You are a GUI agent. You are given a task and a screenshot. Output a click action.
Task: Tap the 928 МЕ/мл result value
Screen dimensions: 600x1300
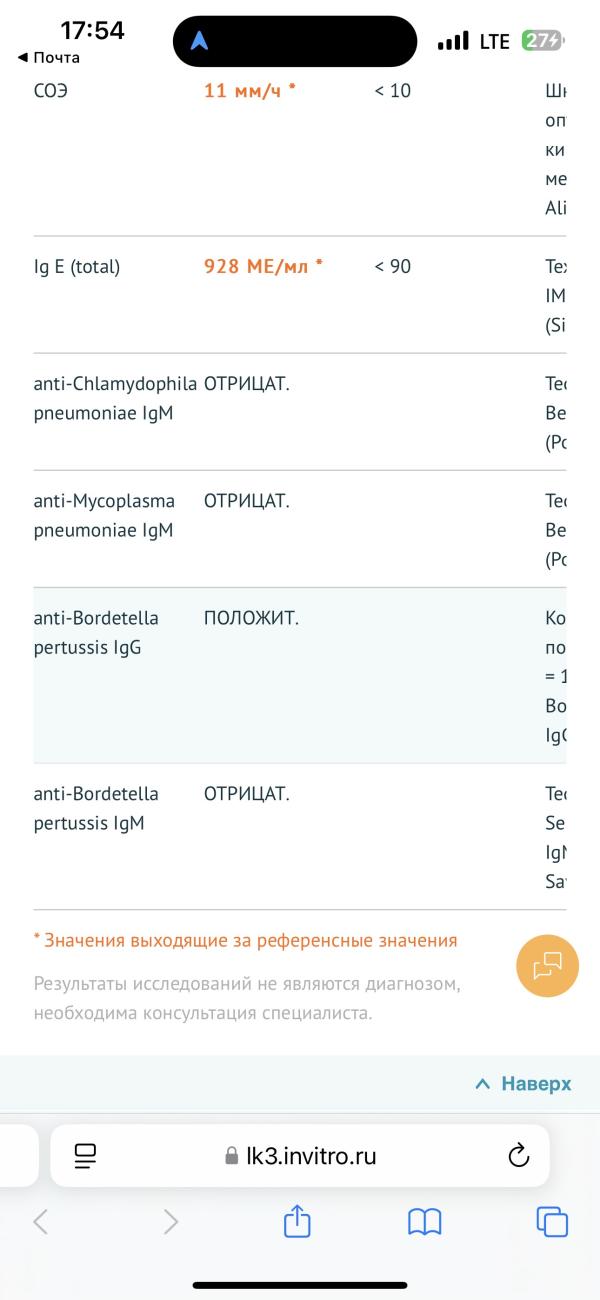click(x=263, y=267)
